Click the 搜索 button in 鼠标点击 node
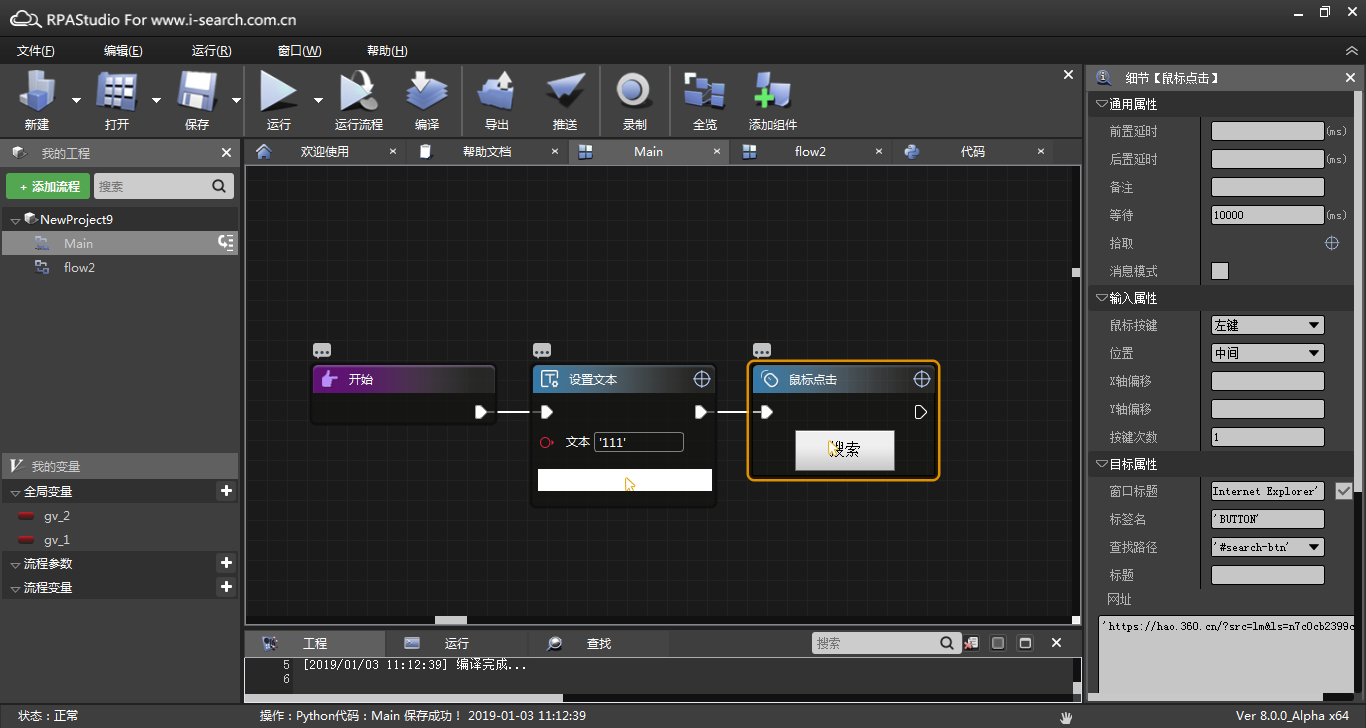The width and height of the screenshot is (1366, 728). [844, 450]
